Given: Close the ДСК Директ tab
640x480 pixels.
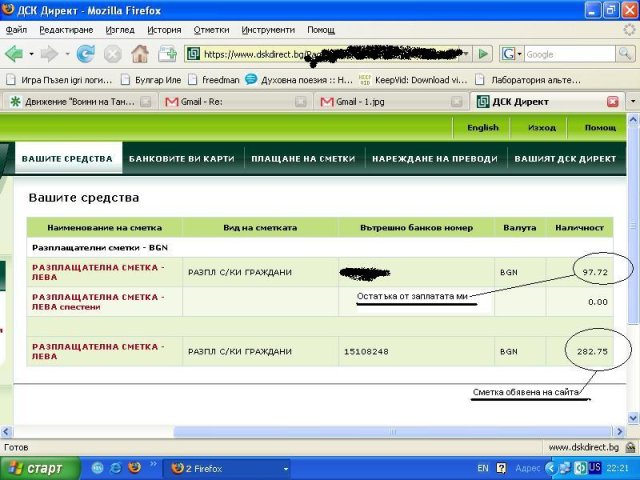Looking at the screenshot, I should pyautogui.click(x=613, y=102).
